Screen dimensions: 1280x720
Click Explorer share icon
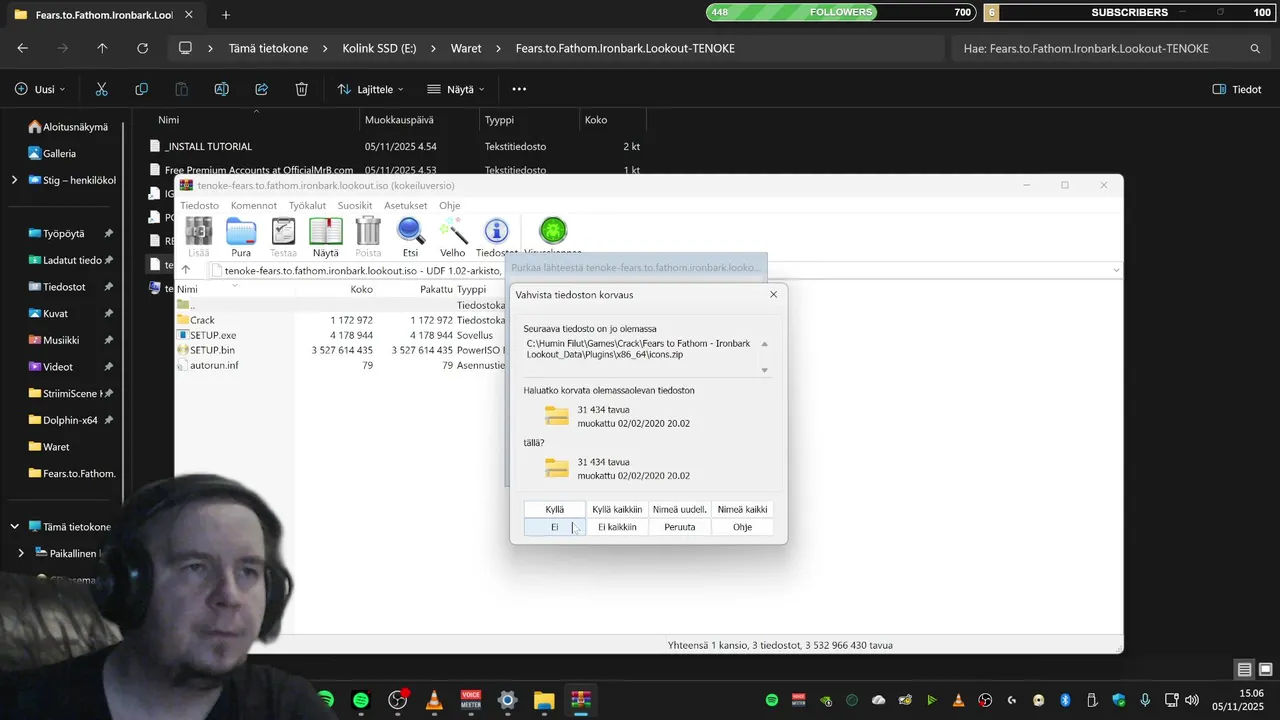pos(261,89)
